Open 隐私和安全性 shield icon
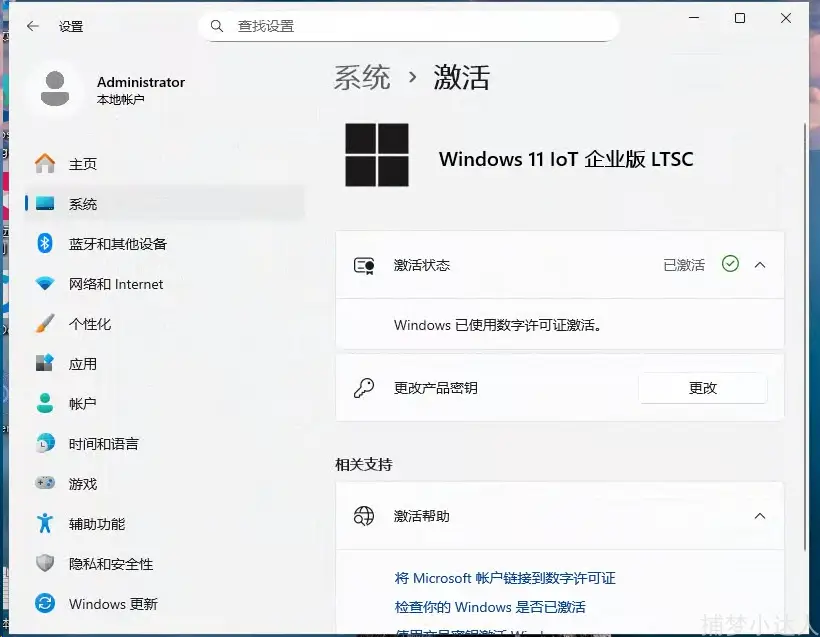The width and height of the screenshot is (820, 637). click(x=45, y=564)
